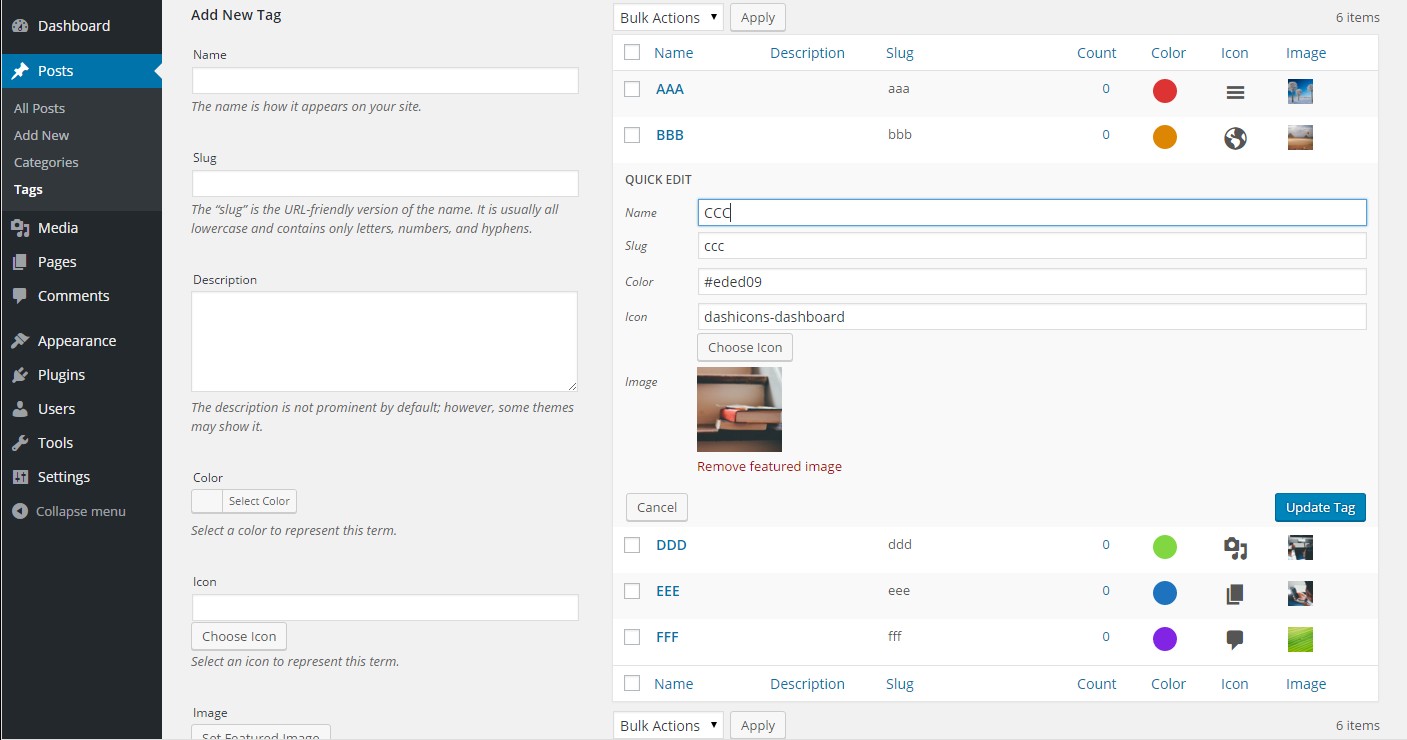Click the Plugins plug icon in sidebar
The height and width of the screenshot is (740, 1407).
pyautogui.click(x=20, y=375)
